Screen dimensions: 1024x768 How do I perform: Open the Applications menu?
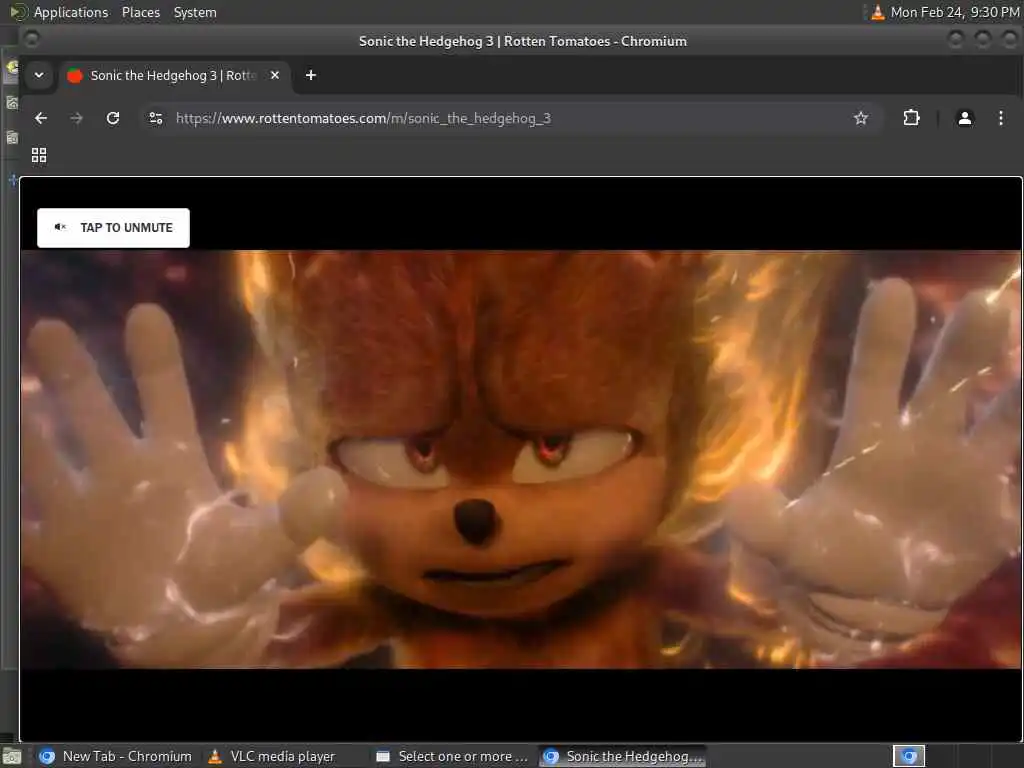coord(71,12)
